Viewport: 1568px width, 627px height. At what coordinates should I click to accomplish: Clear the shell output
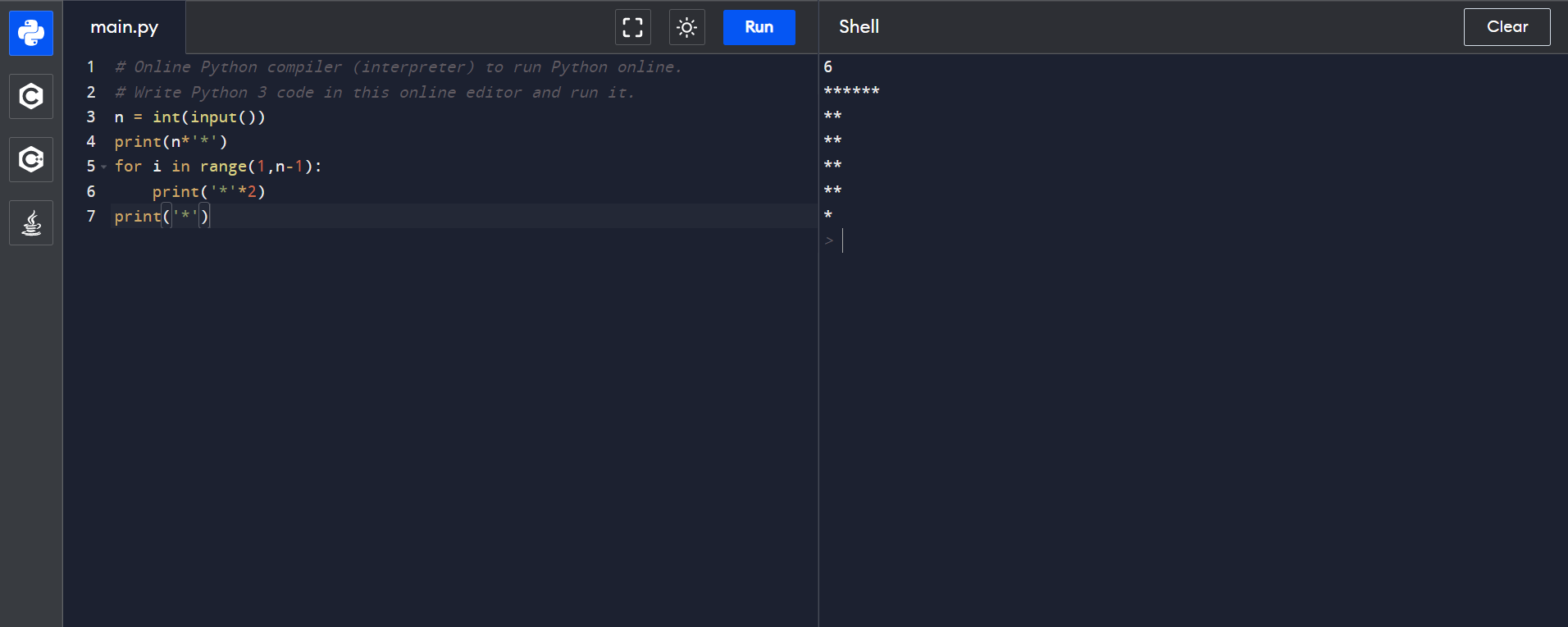(1506, 27)
